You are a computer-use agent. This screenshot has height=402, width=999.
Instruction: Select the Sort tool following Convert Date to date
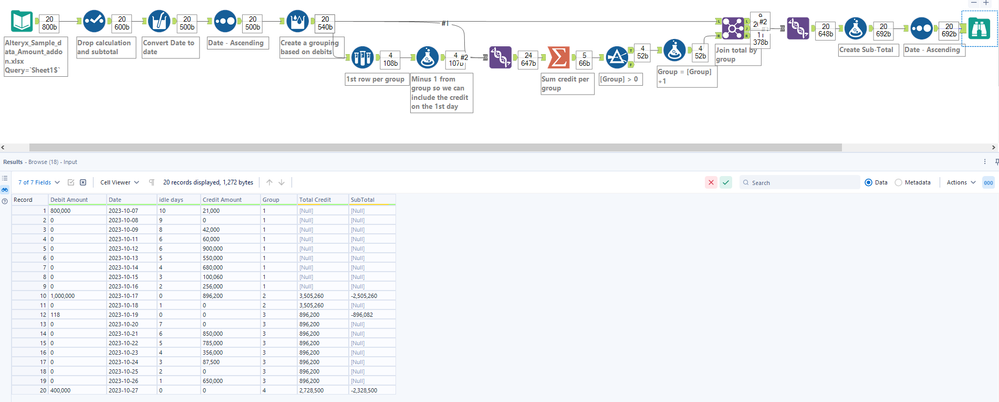[x=224, y=22]
